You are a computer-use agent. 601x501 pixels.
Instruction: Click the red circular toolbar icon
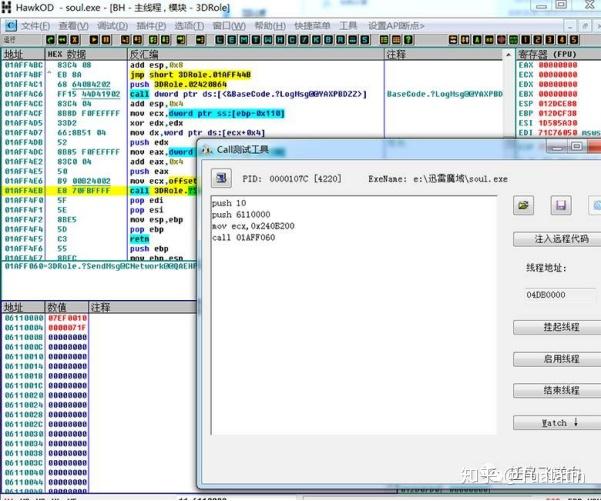pyautogui.click(x=501, y=39)
